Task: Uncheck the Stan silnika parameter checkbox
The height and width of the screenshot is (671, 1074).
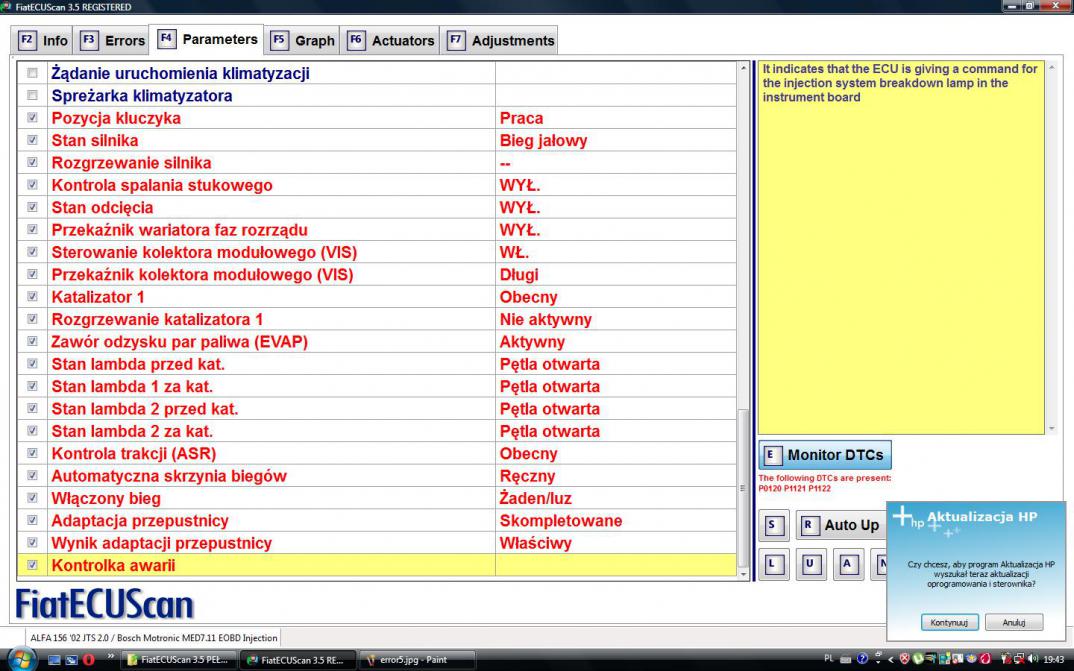Action: (33, 141)
